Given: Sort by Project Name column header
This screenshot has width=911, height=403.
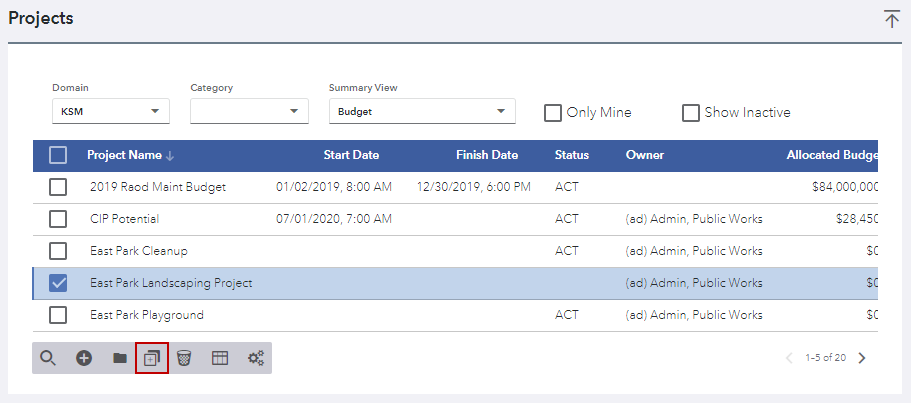Looking at the screenshot, I should (124, 155).
